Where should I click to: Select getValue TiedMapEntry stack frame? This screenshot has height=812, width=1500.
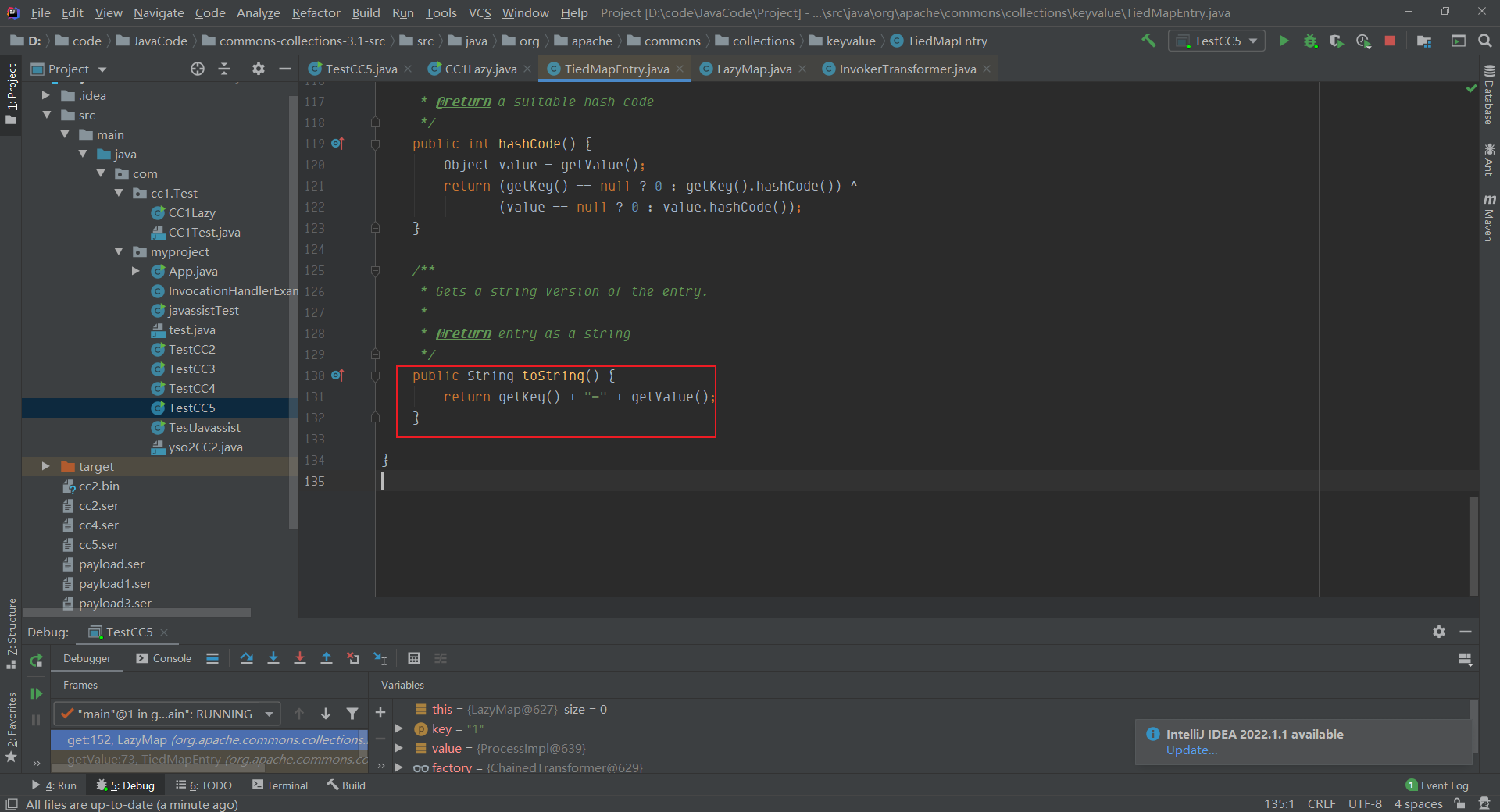tap(209, 759)
